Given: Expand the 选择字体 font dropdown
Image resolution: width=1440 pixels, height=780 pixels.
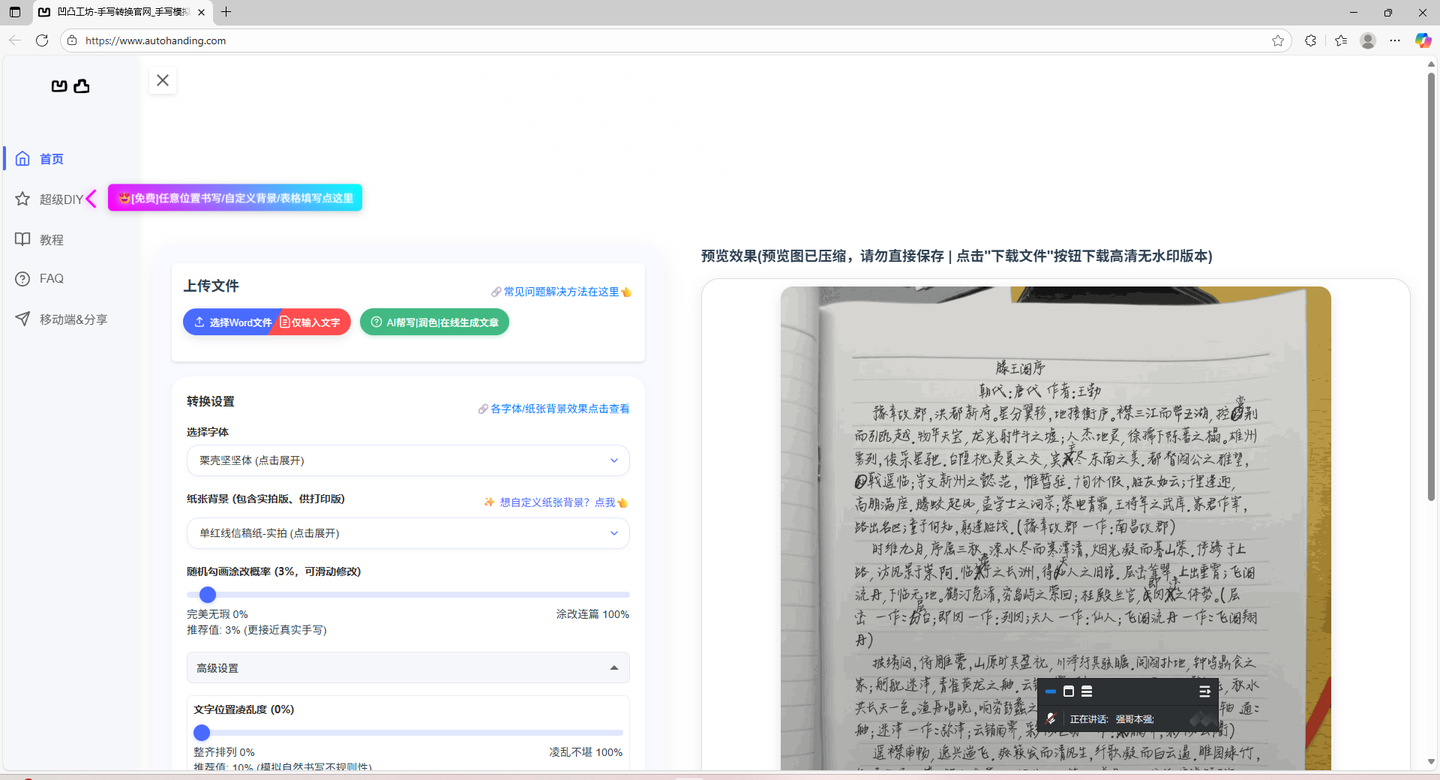Looking at the screenshot, I should 408,460.
